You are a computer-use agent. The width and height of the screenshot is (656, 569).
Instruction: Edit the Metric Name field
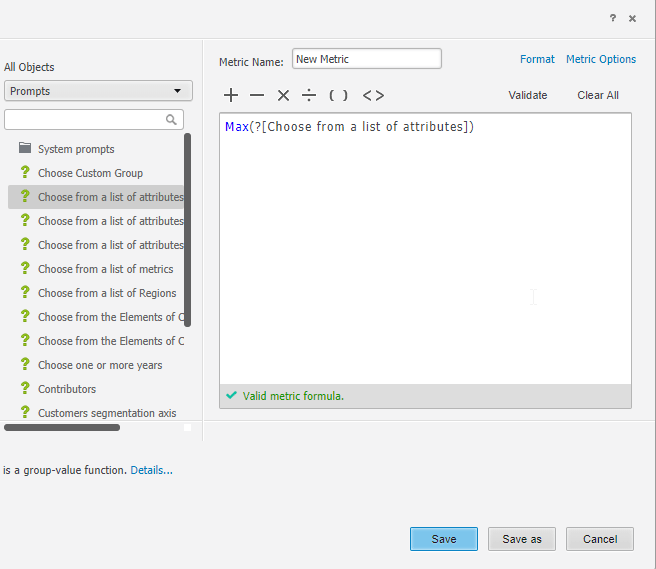pyautogui.click(x=366, y=59)
